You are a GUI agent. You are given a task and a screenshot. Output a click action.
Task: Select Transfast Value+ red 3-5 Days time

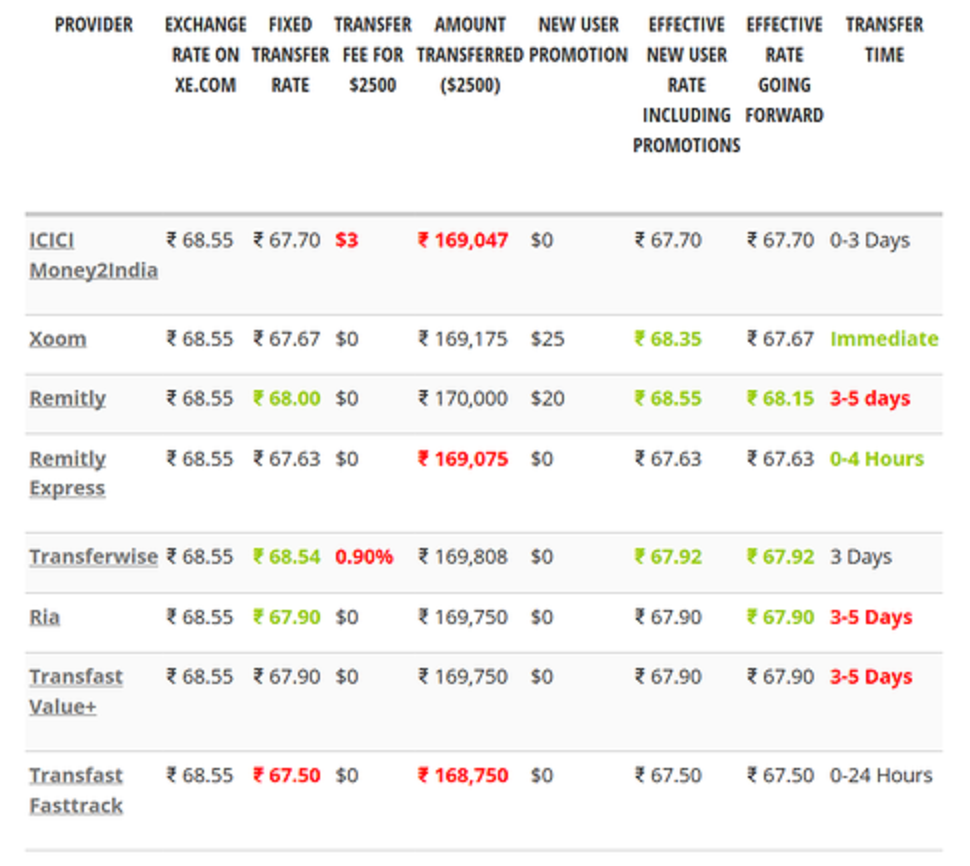pyautogui.click(x=871, y=677)
